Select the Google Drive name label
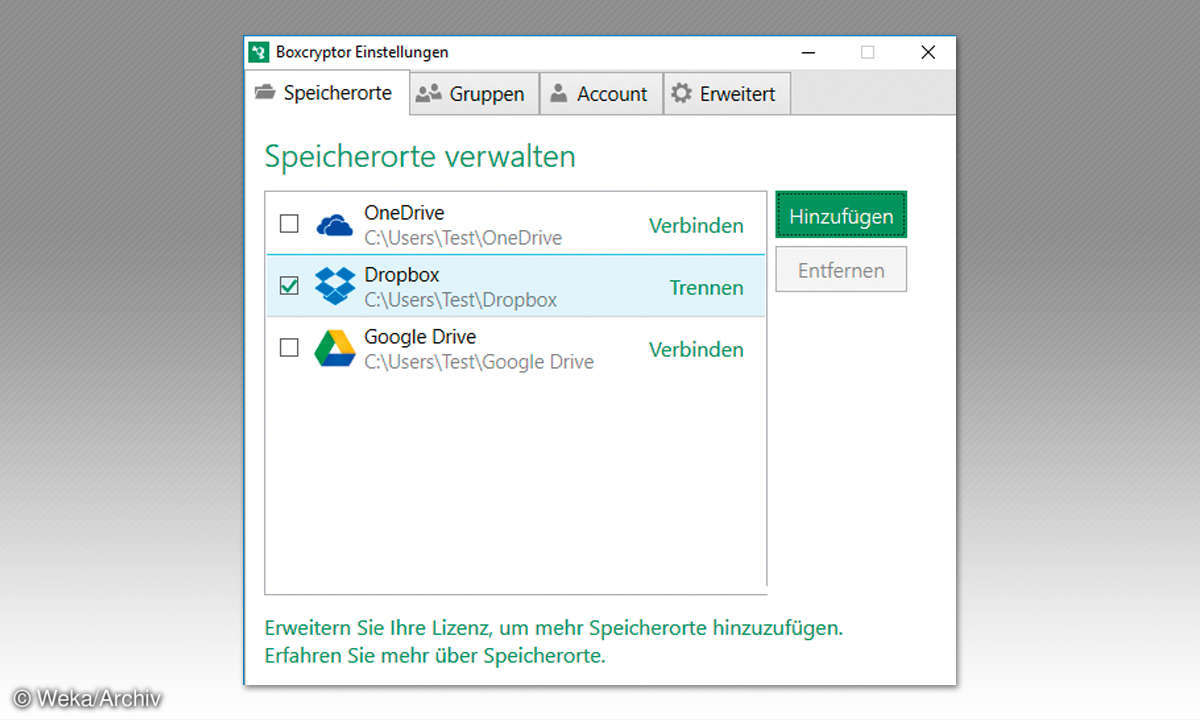 (x=420, y=337)
